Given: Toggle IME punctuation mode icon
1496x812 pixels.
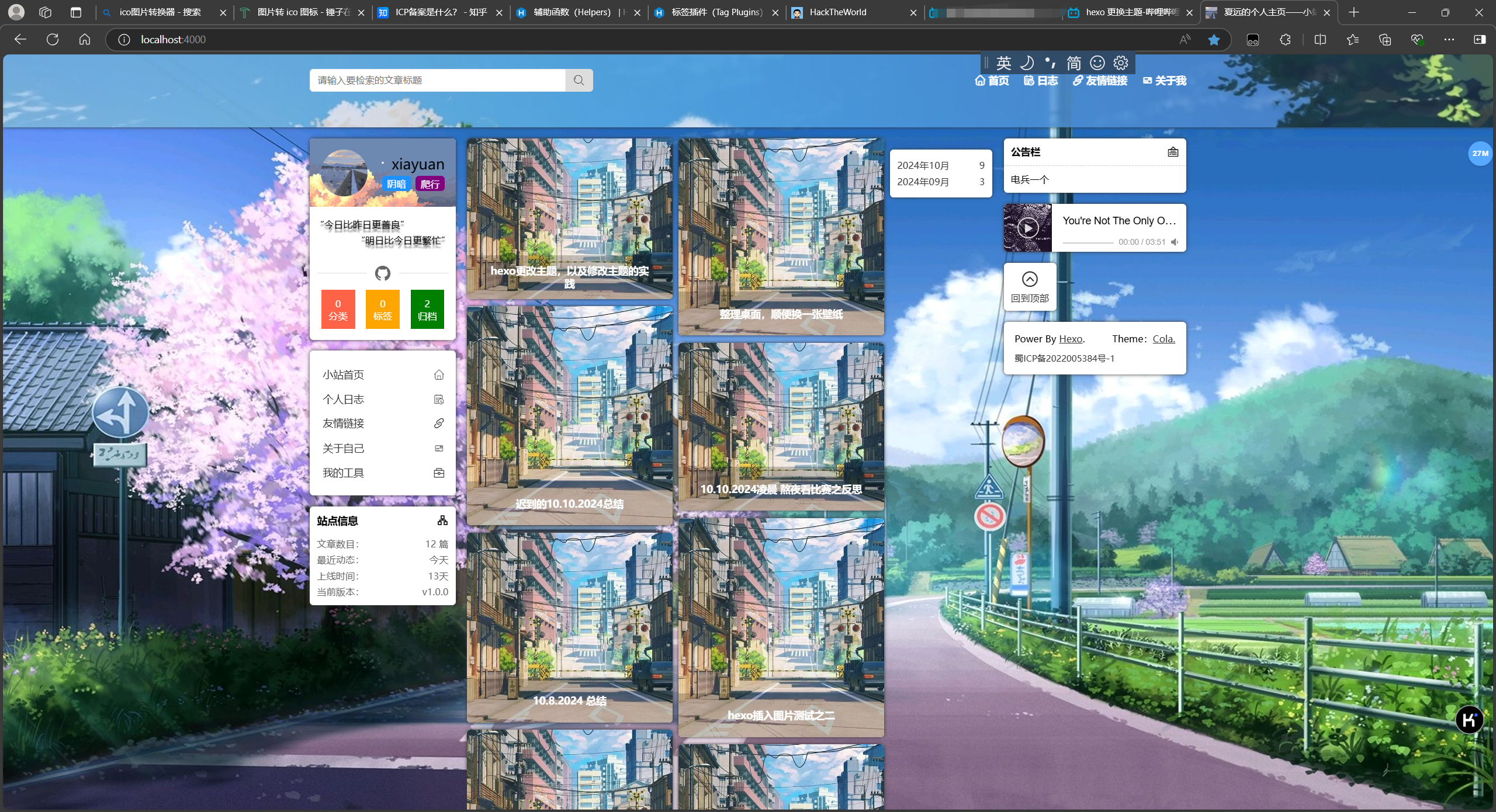Looking at the screenshot, I should click(x=1050, y=63).
